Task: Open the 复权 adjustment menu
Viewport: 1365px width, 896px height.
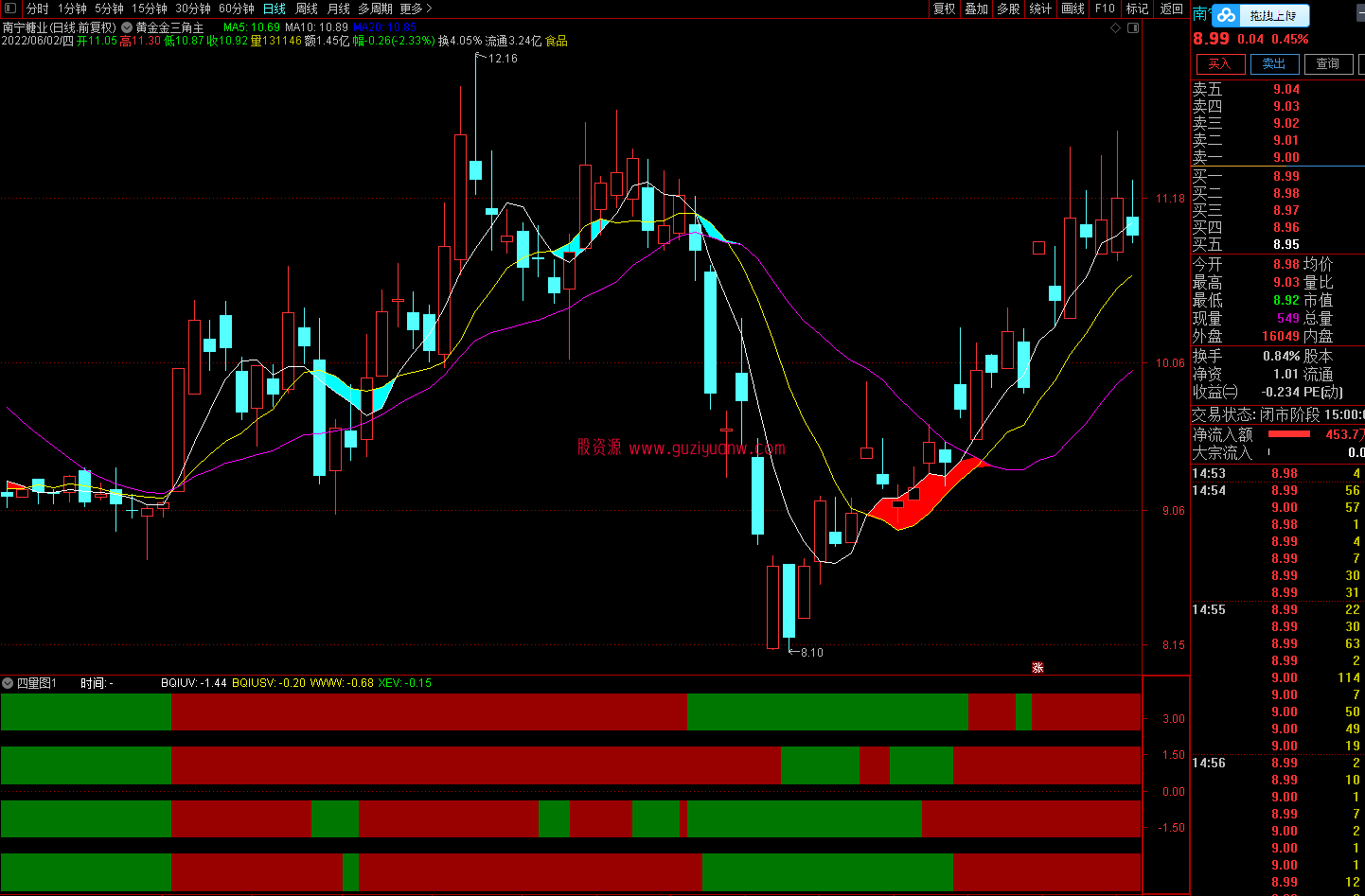Action: (x=944, y=9)
